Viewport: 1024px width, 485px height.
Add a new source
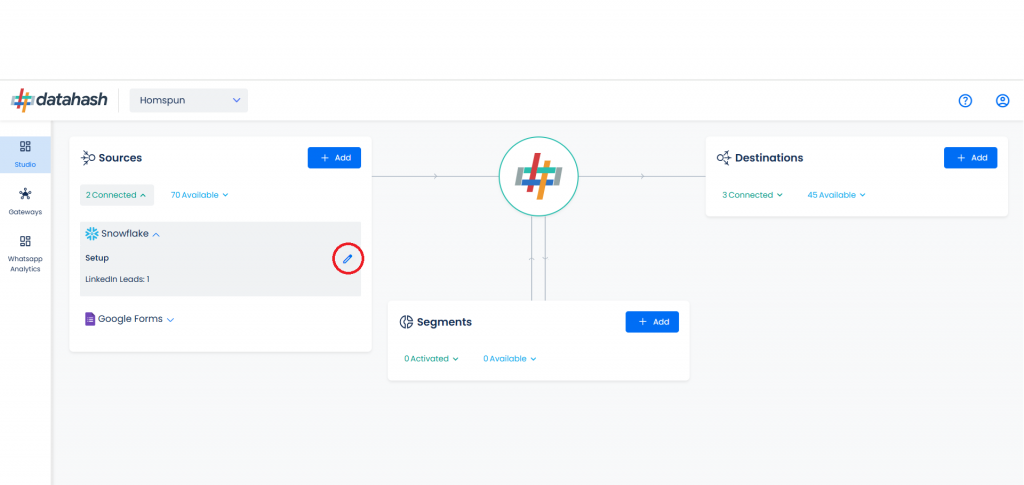(334, 157)
